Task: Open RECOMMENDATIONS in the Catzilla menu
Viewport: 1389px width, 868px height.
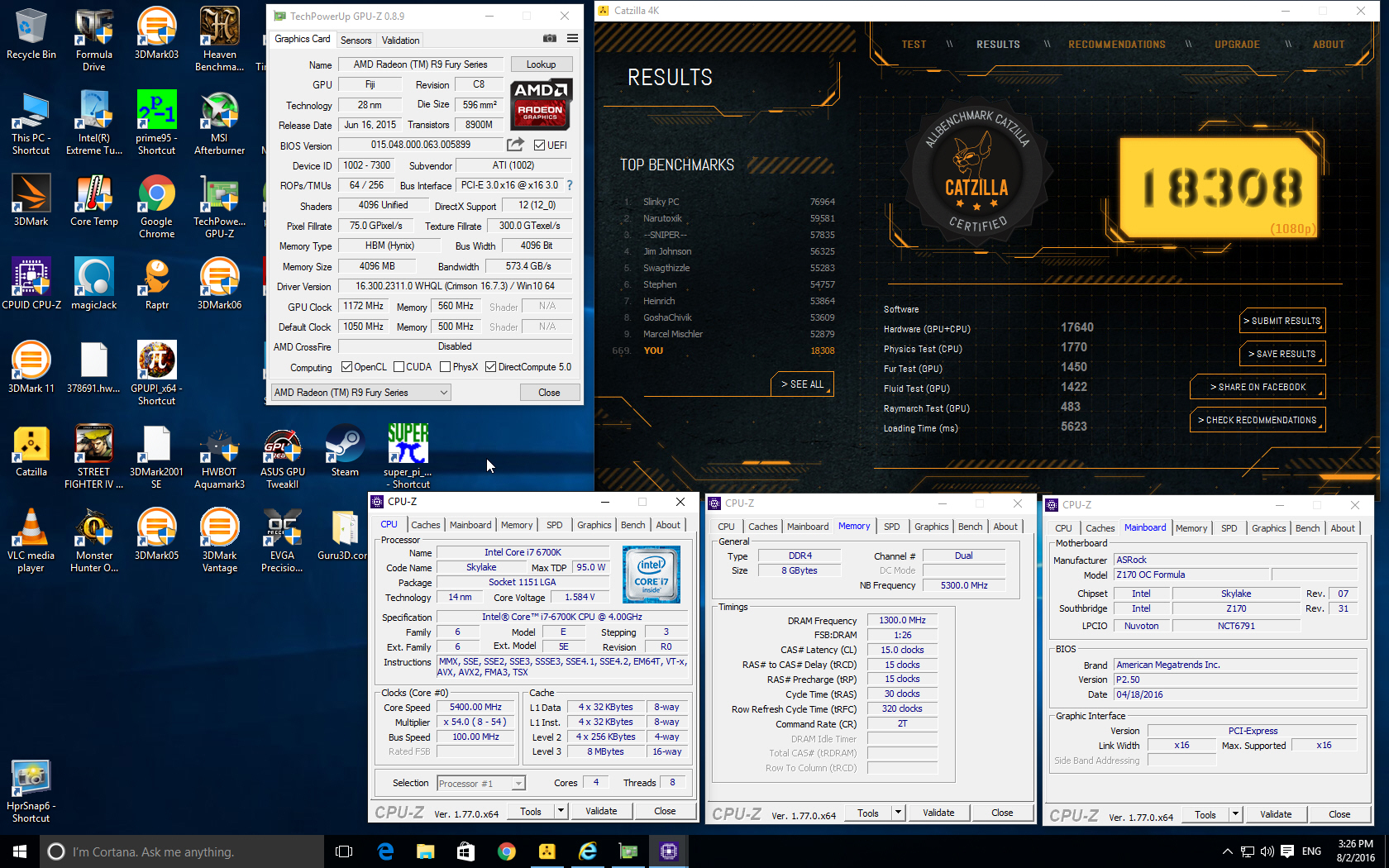Action: point(1117,45)
